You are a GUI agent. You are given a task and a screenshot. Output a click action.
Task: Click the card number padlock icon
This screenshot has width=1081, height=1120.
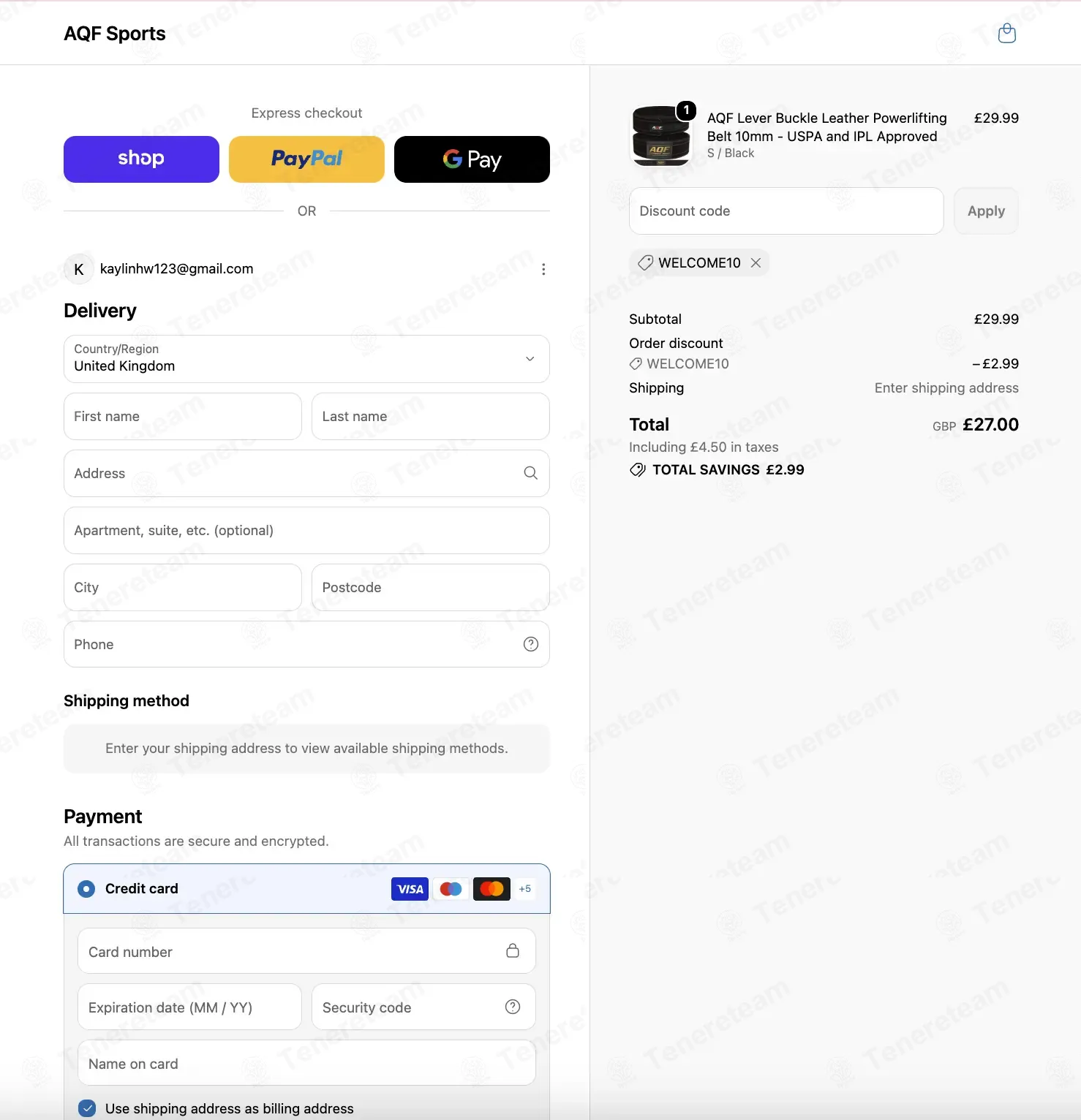pyautogui.click(x=513, y=950)
